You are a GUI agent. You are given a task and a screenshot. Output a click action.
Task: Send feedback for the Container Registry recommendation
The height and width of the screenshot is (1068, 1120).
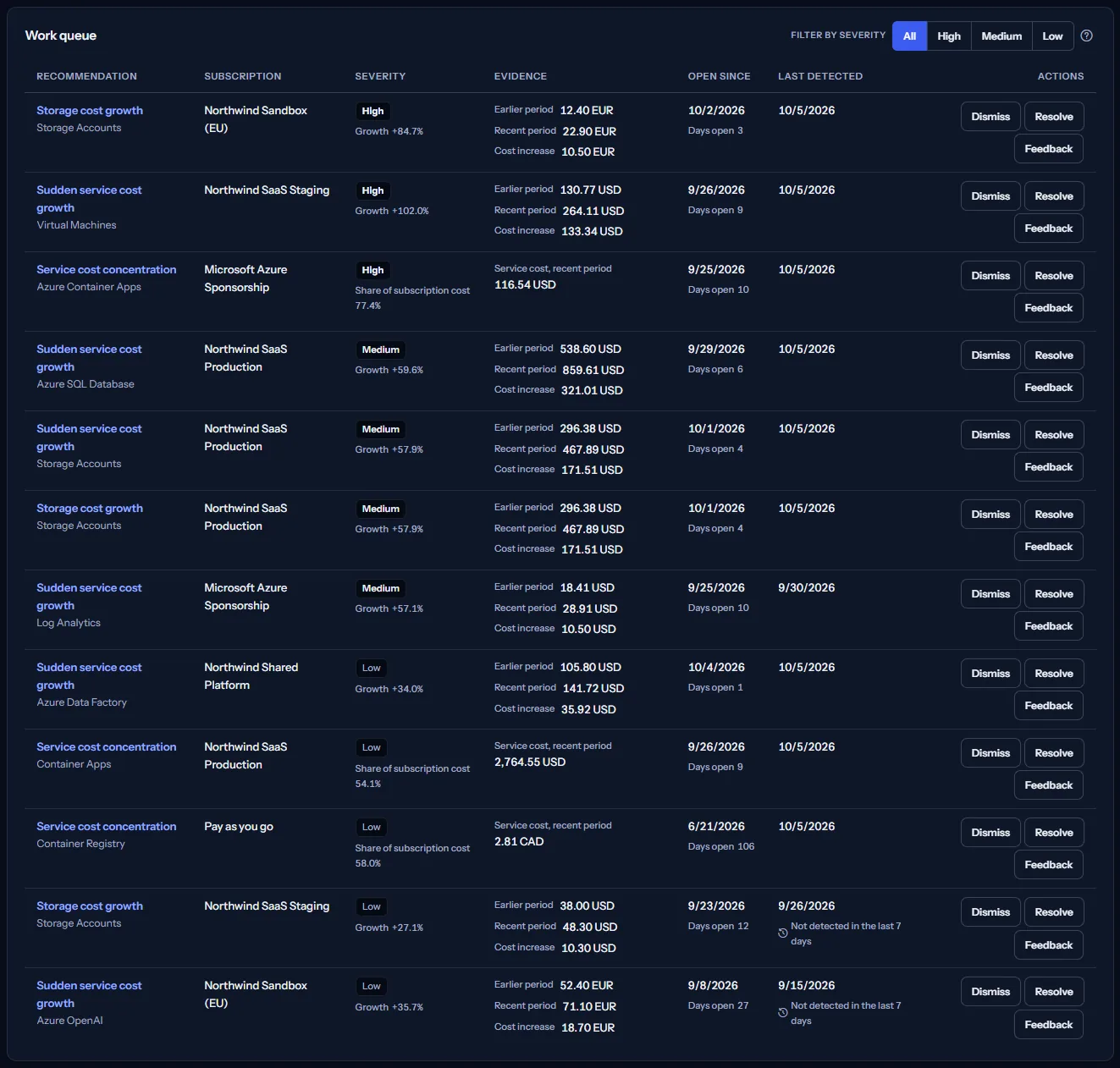click(x=1049, y=865)
